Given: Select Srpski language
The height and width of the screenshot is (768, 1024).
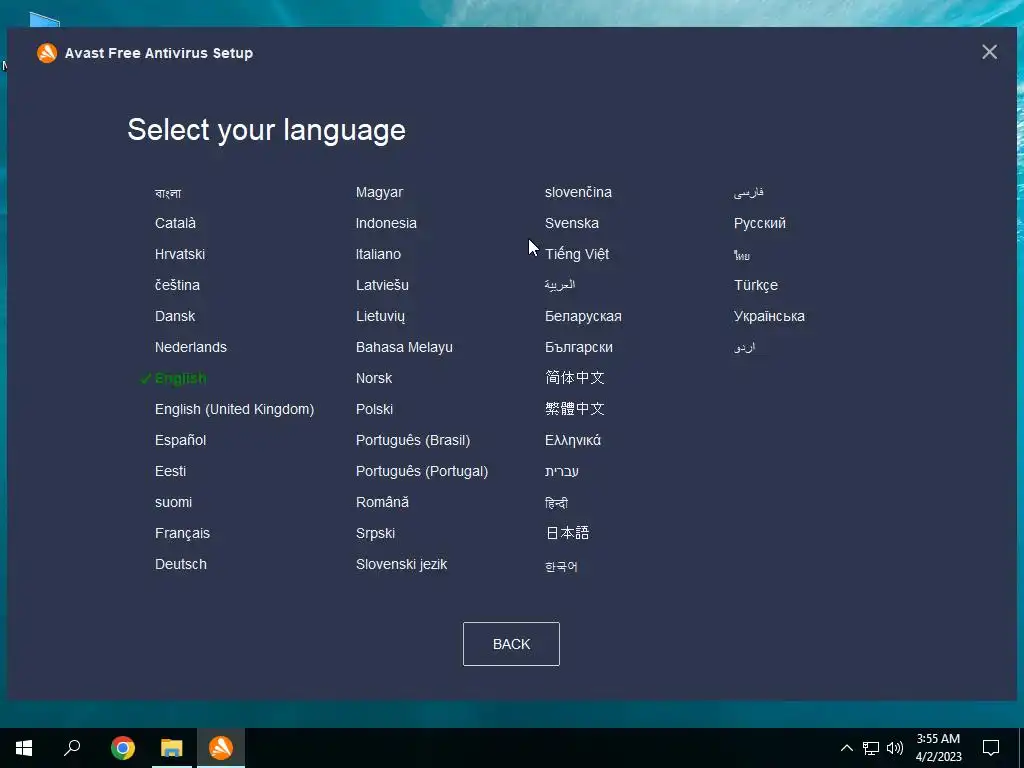Looking at the screenshot, I should [375, 534].
